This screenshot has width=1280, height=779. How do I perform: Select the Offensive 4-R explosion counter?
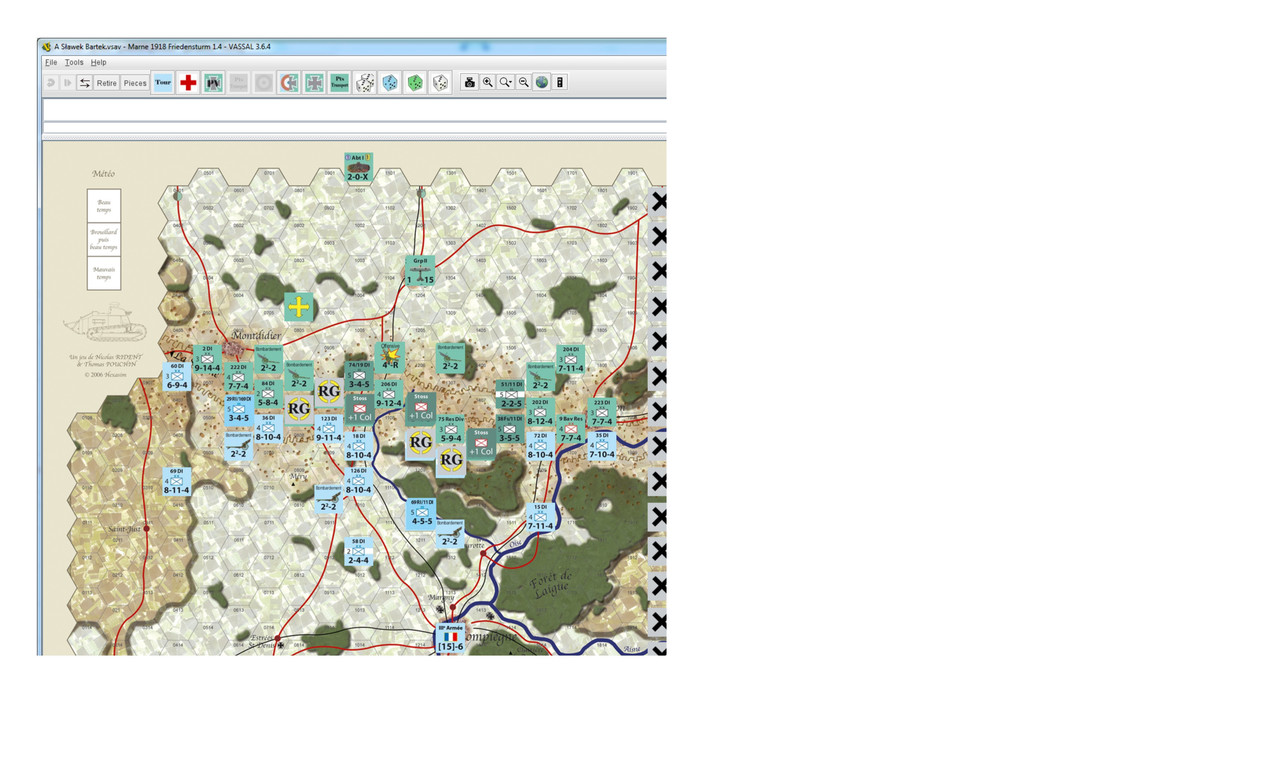389,358
